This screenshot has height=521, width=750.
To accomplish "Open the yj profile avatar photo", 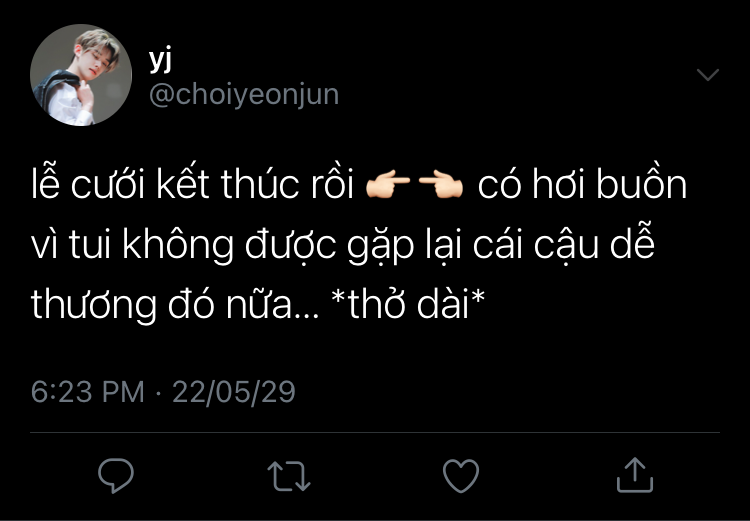I will 81,75.
